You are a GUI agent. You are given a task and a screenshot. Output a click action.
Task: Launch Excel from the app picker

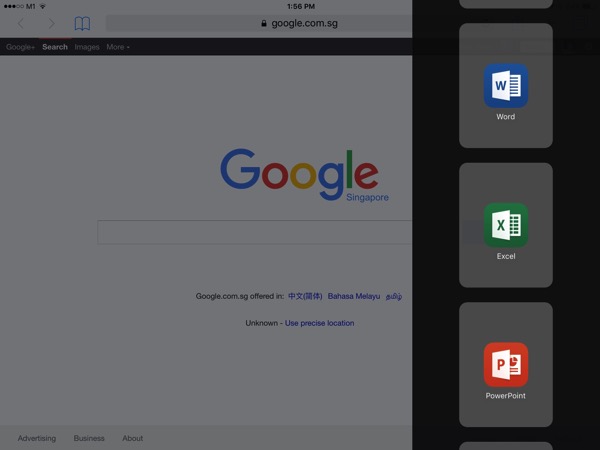(505, 225)
